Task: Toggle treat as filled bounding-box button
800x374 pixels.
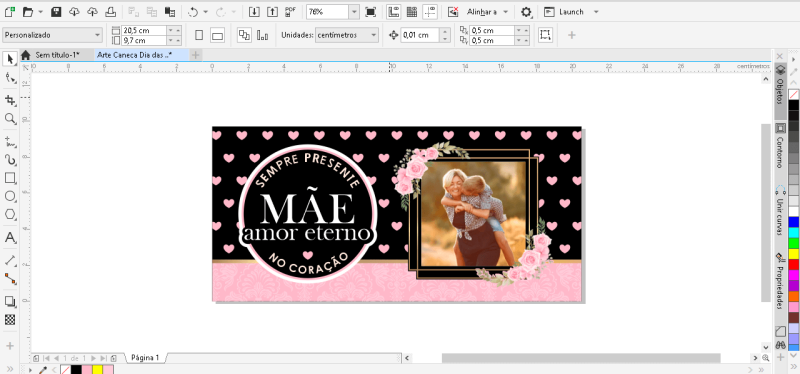Action: pyautogui.click(x=545, y=35)
